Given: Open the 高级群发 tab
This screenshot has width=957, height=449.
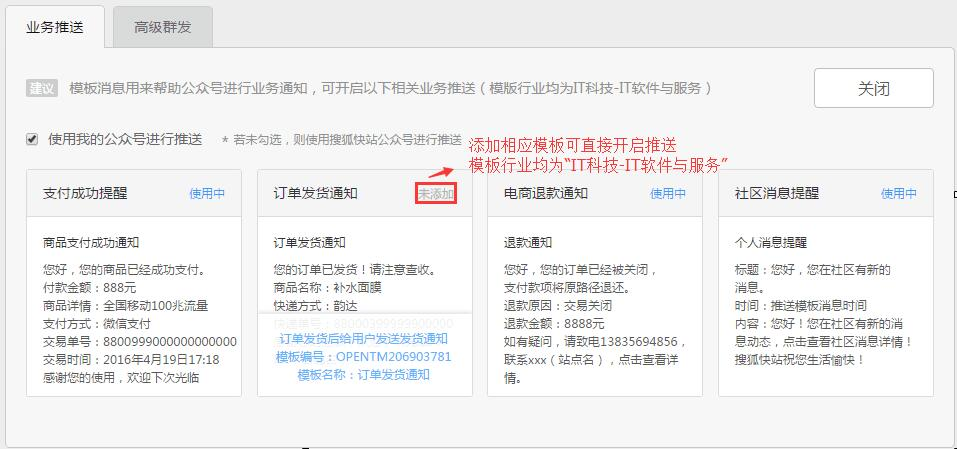Looking at the screenshot, I should click(162, 27).
